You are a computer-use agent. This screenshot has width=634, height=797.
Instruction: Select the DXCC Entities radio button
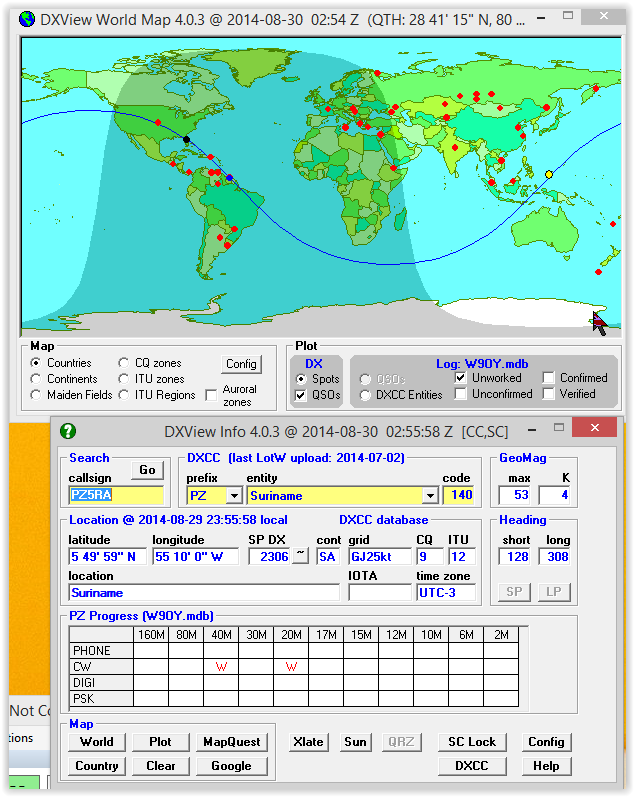365,395
